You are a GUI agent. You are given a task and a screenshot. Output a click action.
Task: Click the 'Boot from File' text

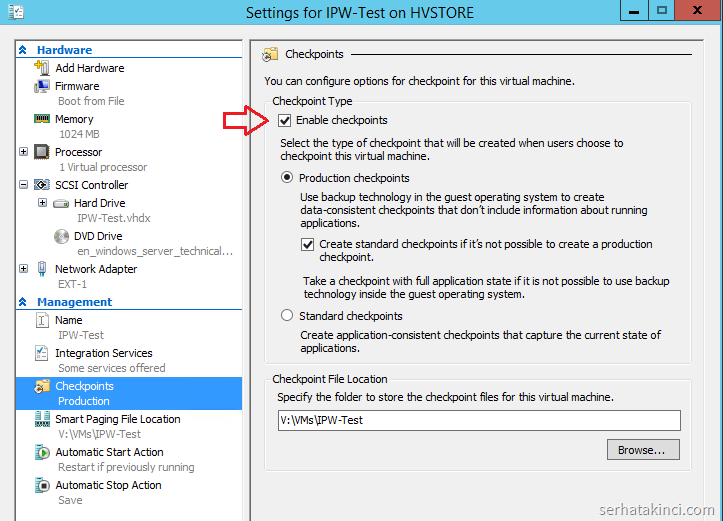pos(91,101)
